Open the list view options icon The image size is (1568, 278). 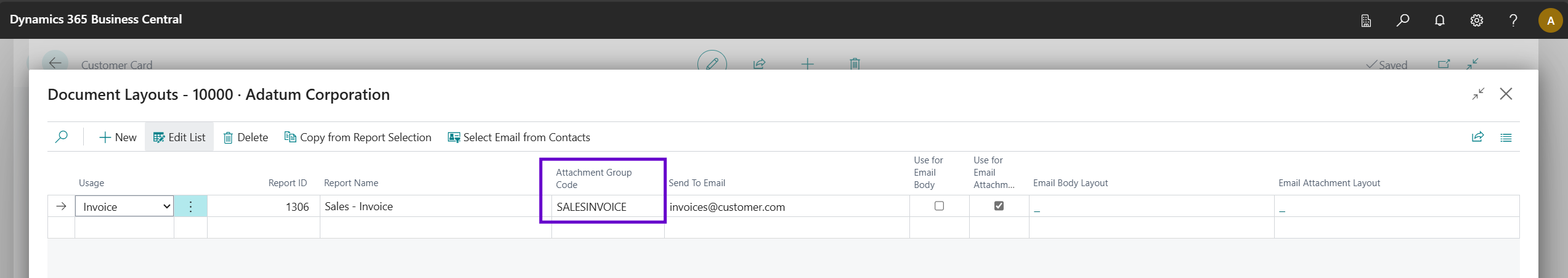click(1506, 137)
